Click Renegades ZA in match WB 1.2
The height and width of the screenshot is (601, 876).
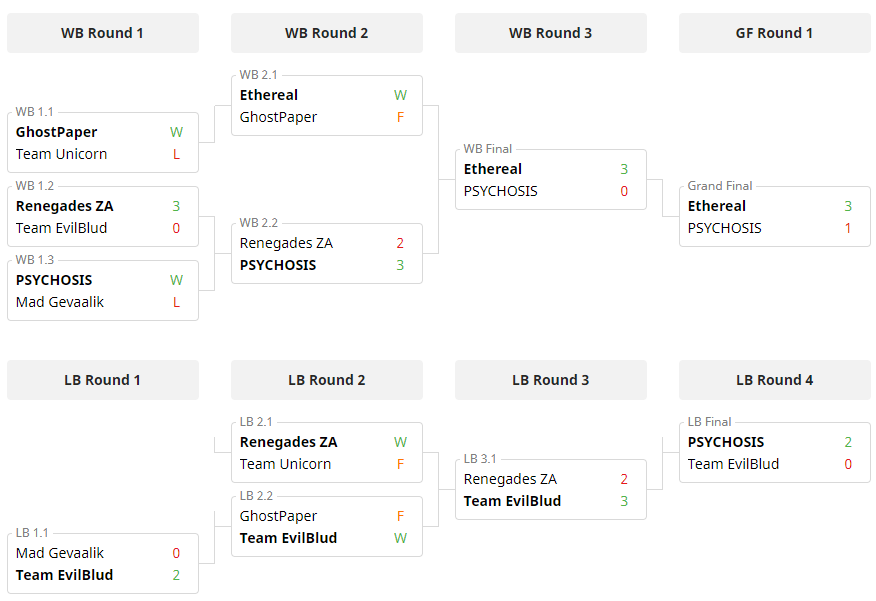coord(65,206)
